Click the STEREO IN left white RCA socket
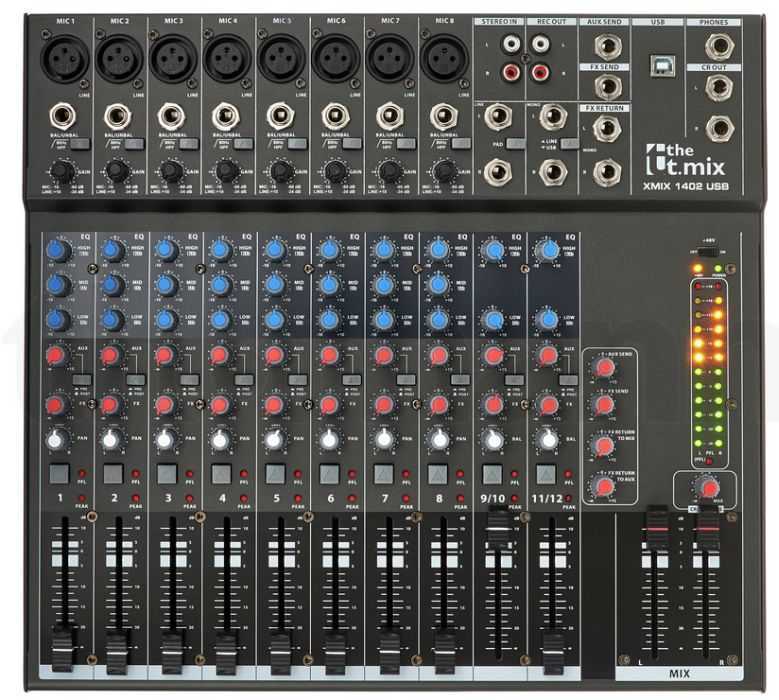 511,43
